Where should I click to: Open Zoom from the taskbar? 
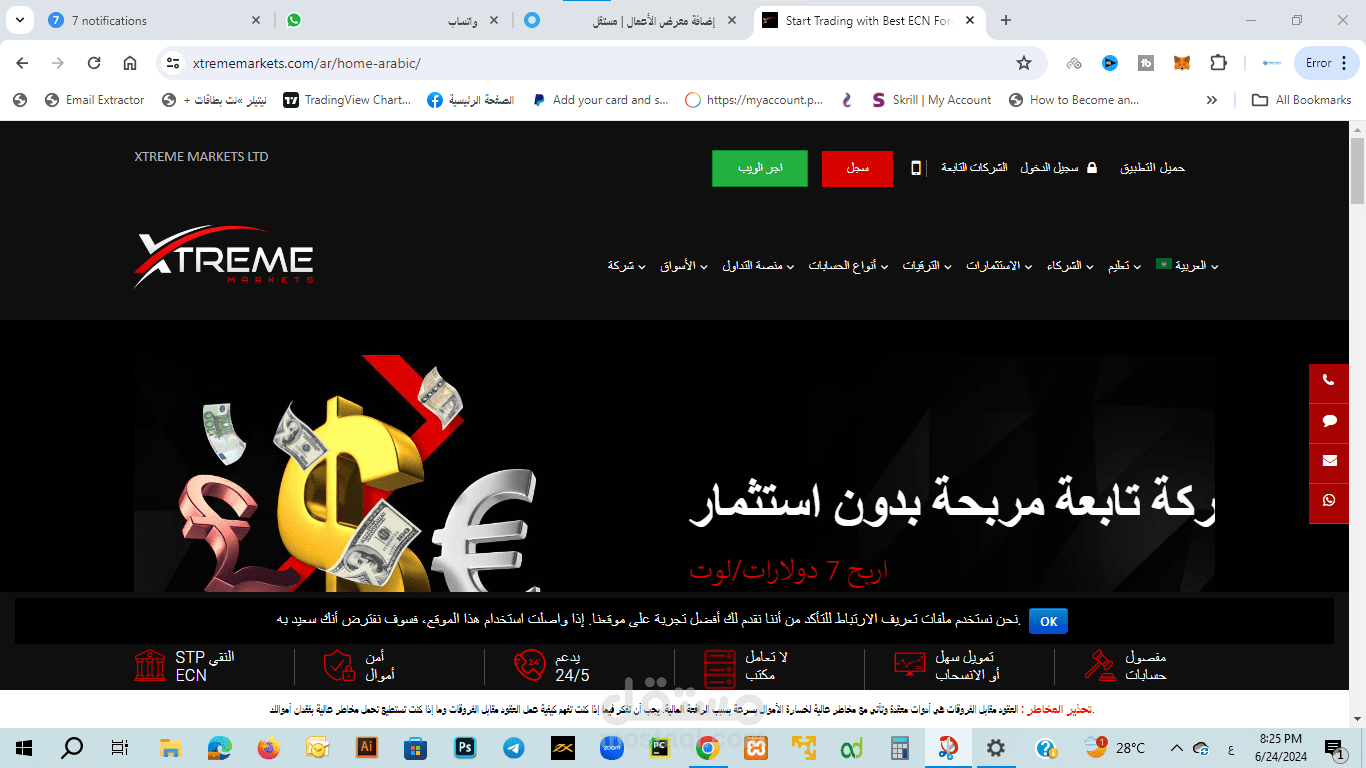(x=611, y=747)
